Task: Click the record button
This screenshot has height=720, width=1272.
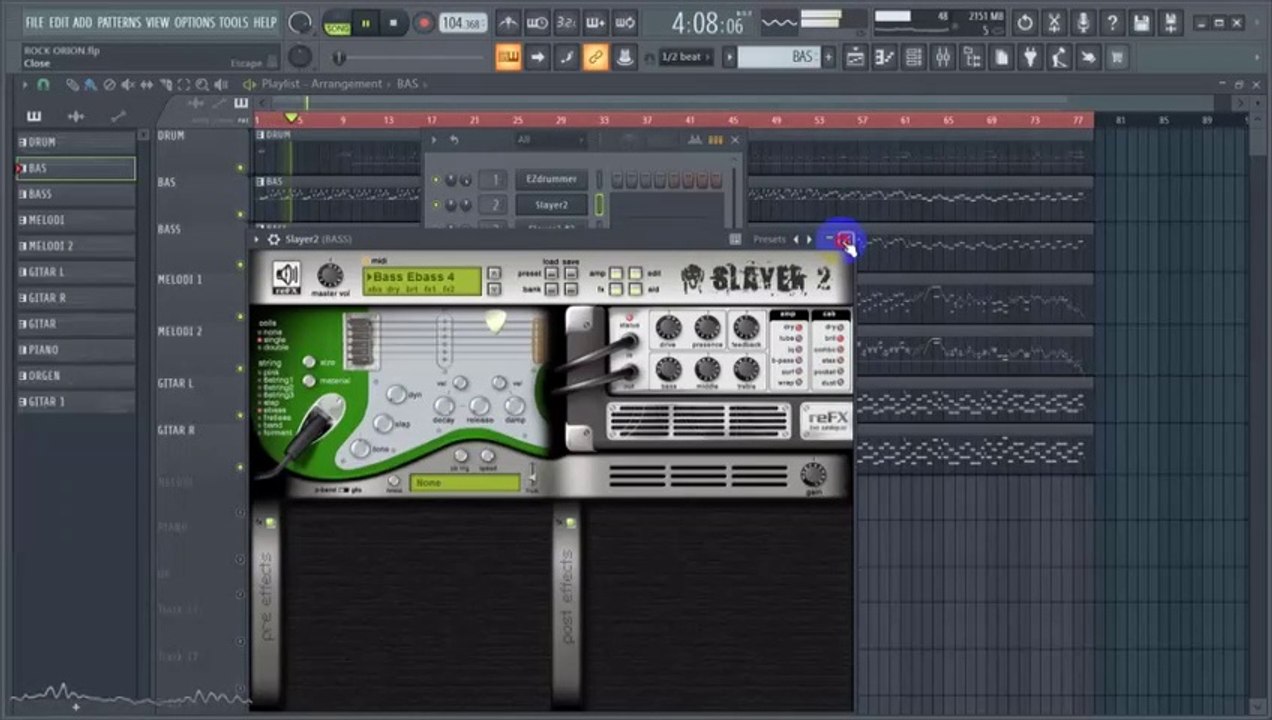Action: (423, 23)
